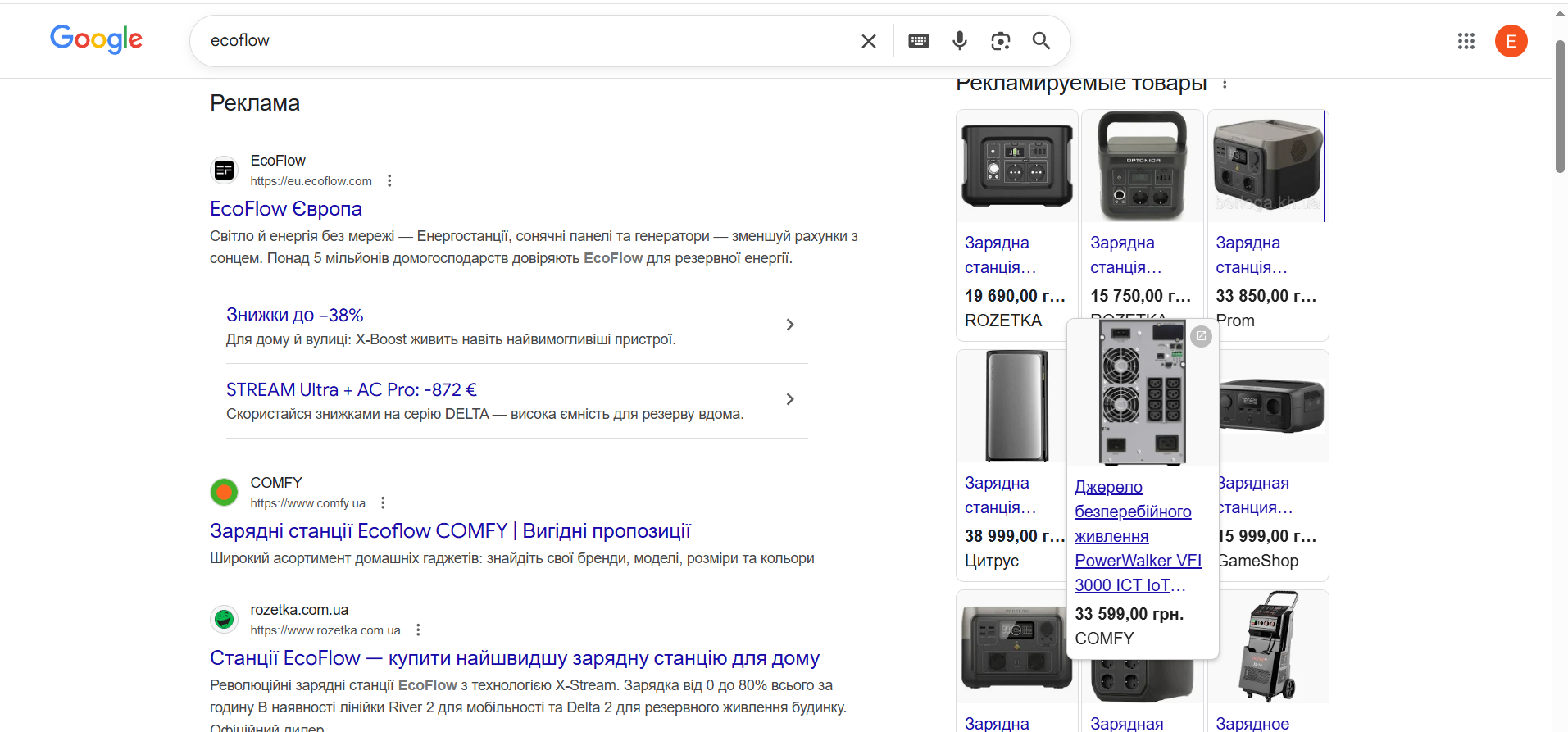Viewport: 1568px width, 732px height.
Task: Open search by image camera icon
Action: tap(1000, 41)
